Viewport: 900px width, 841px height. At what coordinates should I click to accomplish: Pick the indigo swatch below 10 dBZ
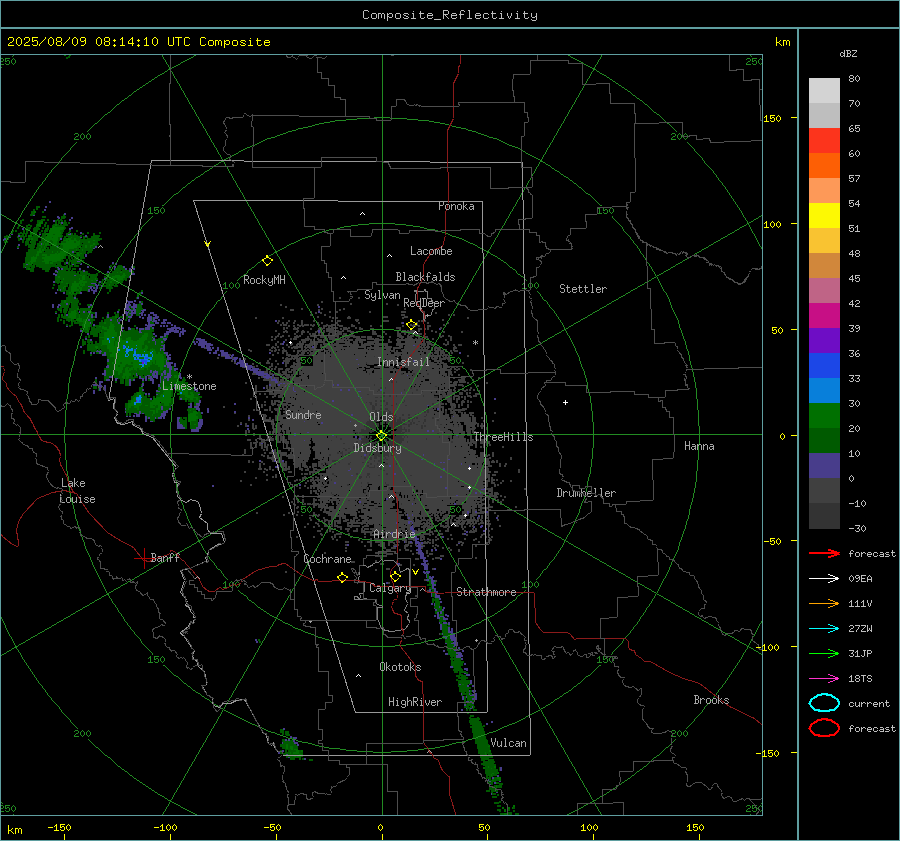[824, 466]
